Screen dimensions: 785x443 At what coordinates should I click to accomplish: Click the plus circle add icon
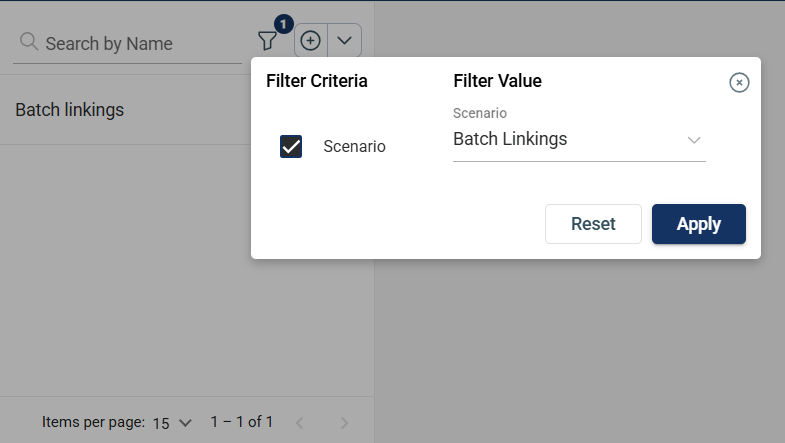pos(311,41)
